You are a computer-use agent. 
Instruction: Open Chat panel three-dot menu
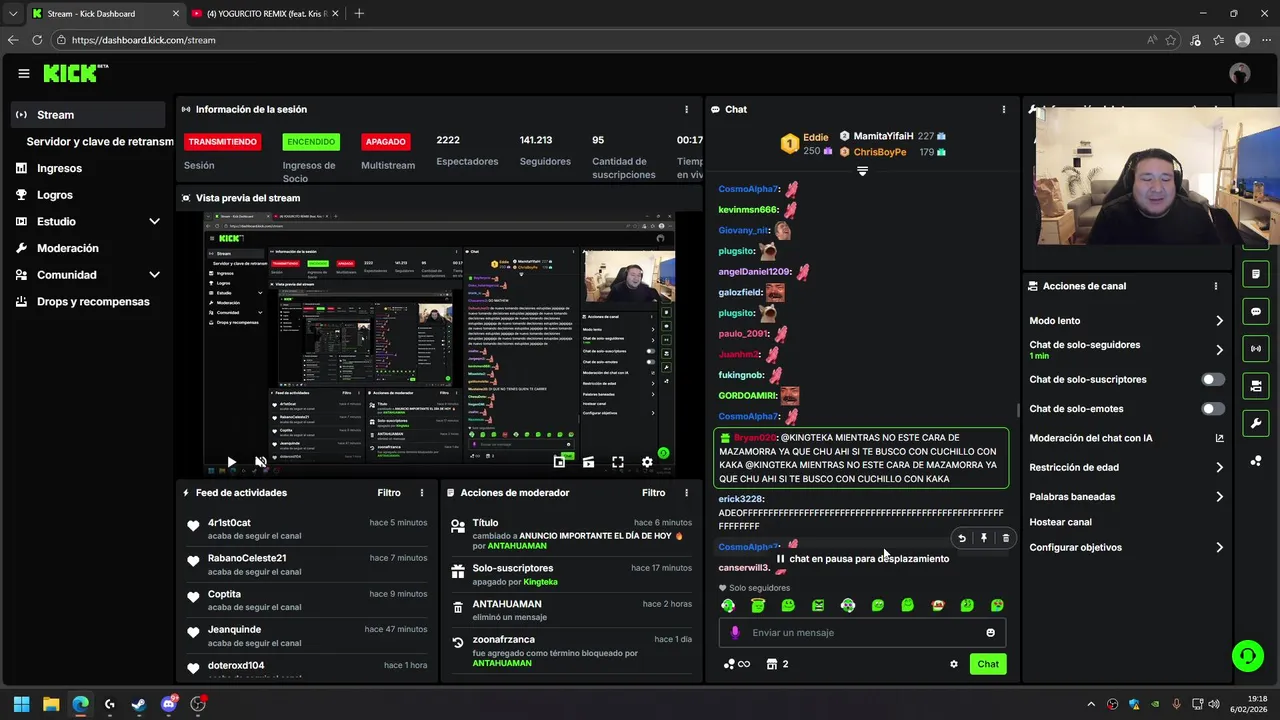(1004, 109)
